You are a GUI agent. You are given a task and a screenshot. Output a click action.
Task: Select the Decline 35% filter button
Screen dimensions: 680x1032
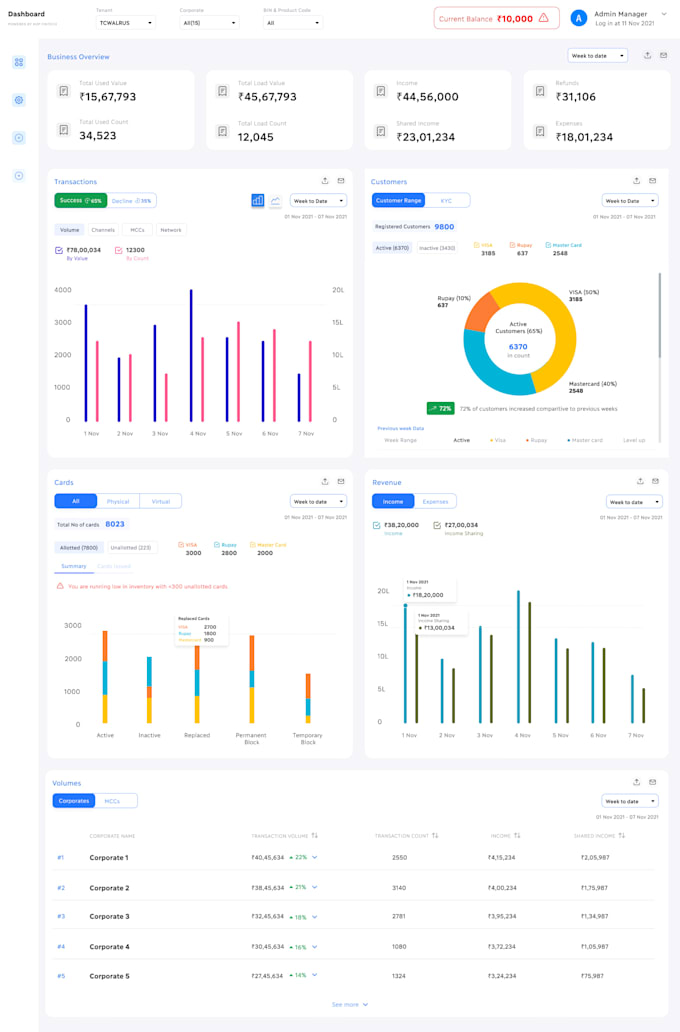point(132,201)
